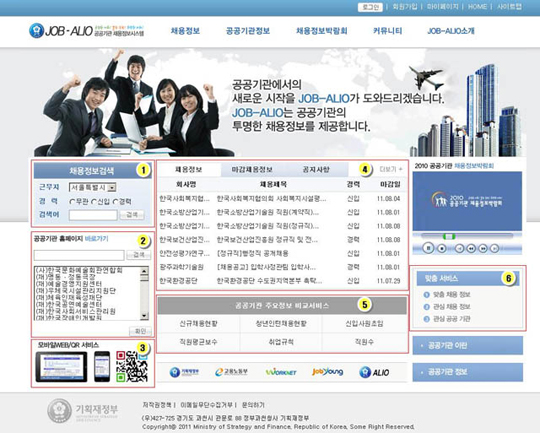The width and height of the screenshot is (540, 433).
Task: Click the QR code image
Action: [132, 367]
